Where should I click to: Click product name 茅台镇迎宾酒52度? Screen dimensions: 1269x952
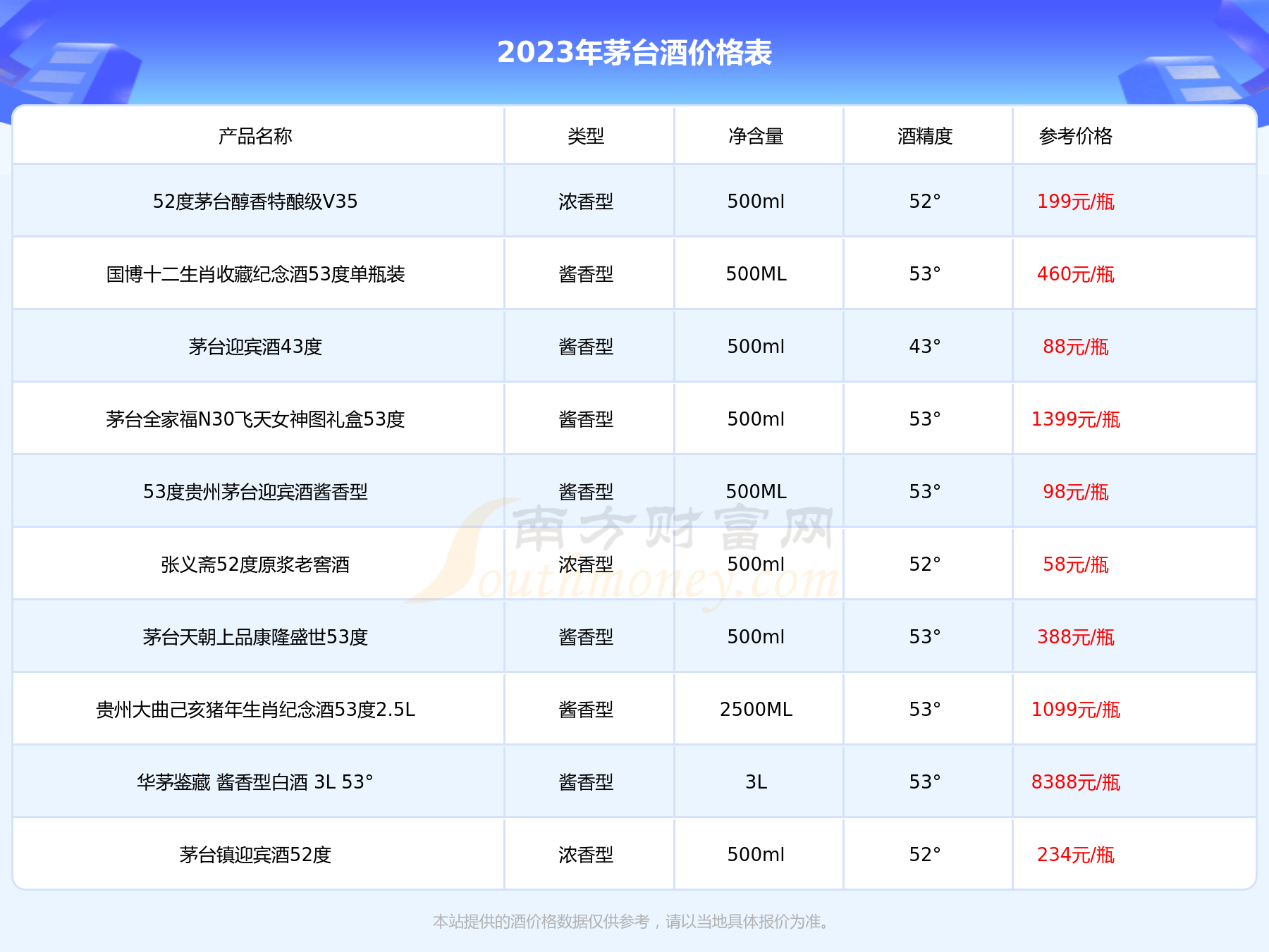click(255, 855)
